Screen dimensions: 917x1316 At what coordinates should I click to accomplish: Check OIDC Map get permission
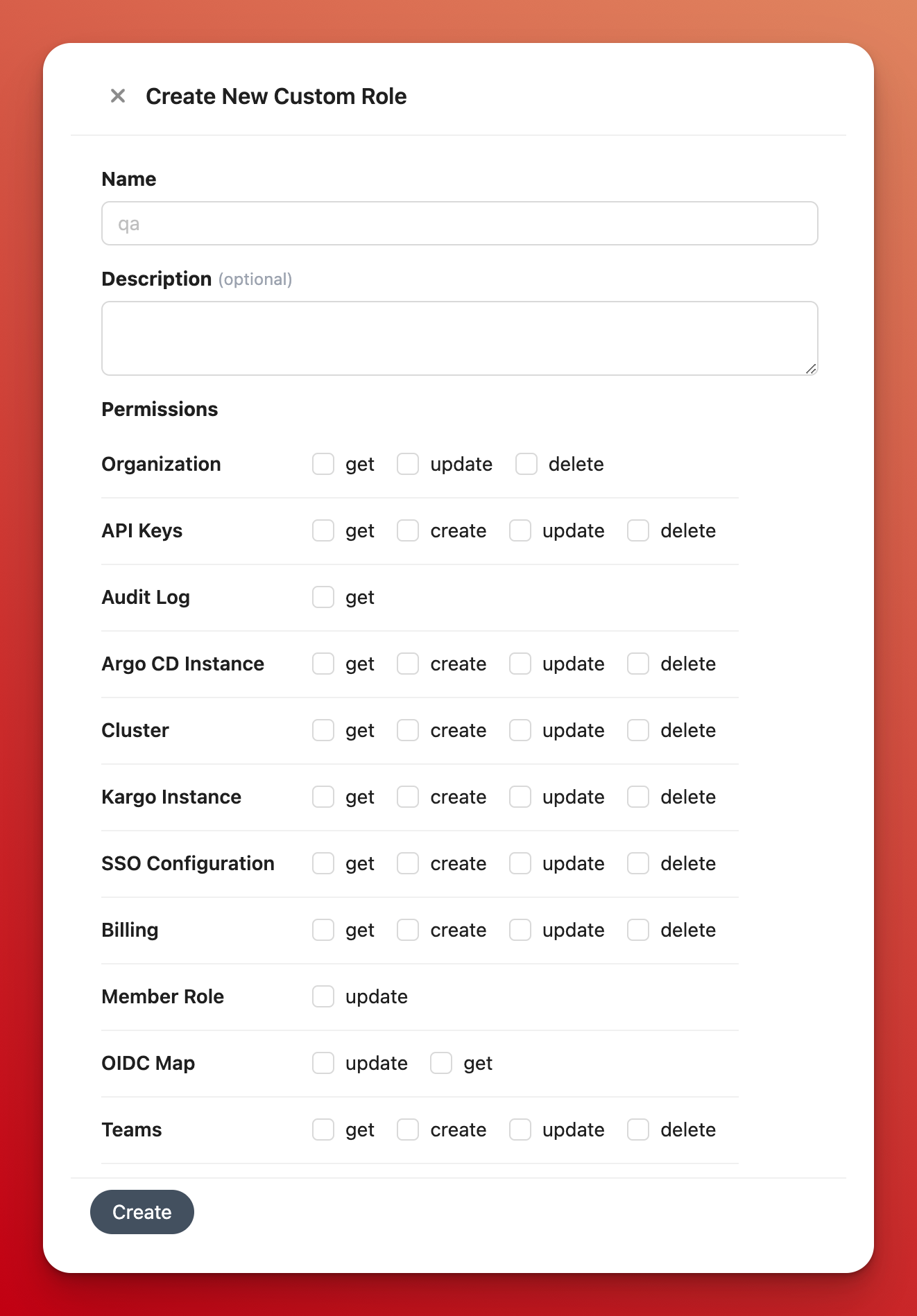click(x=441, y=1063)
